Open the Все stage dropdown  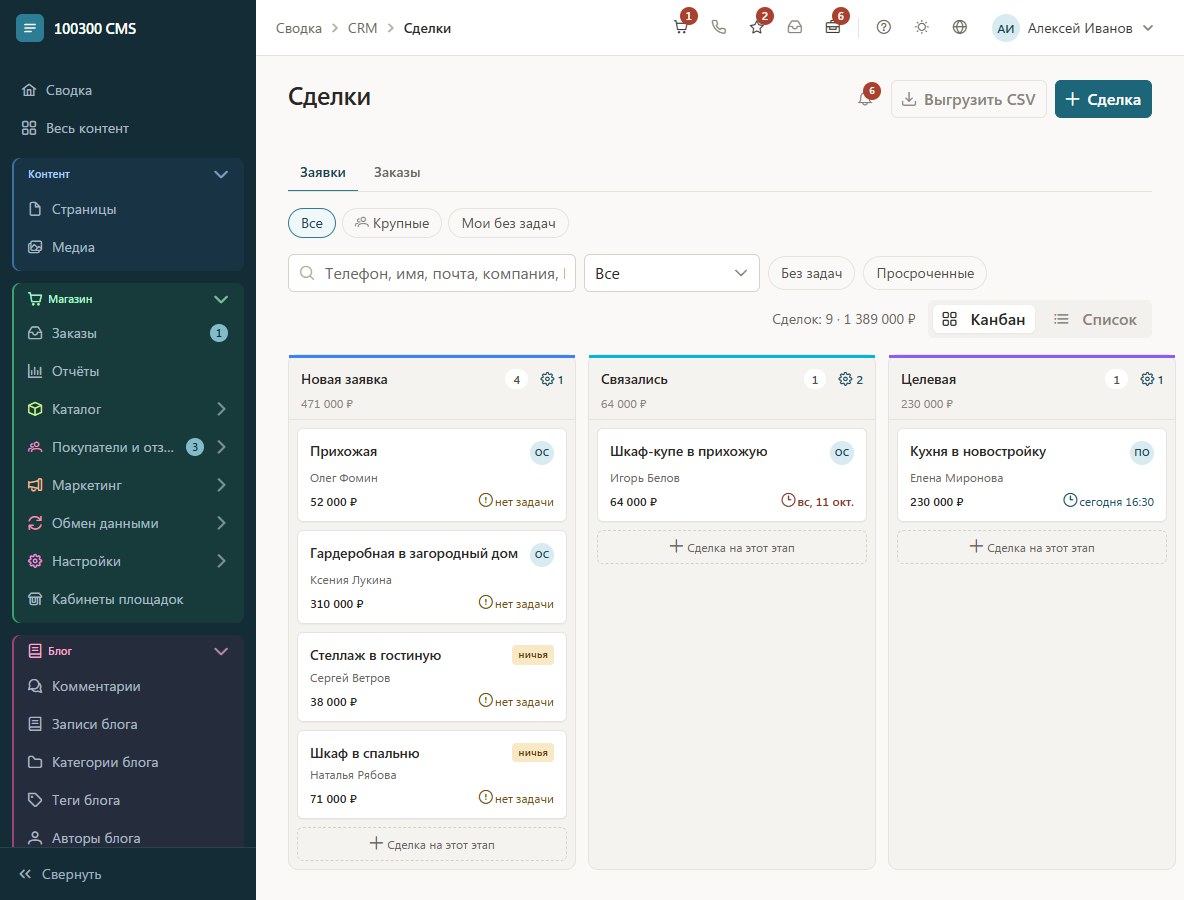[x=671, y=273]
